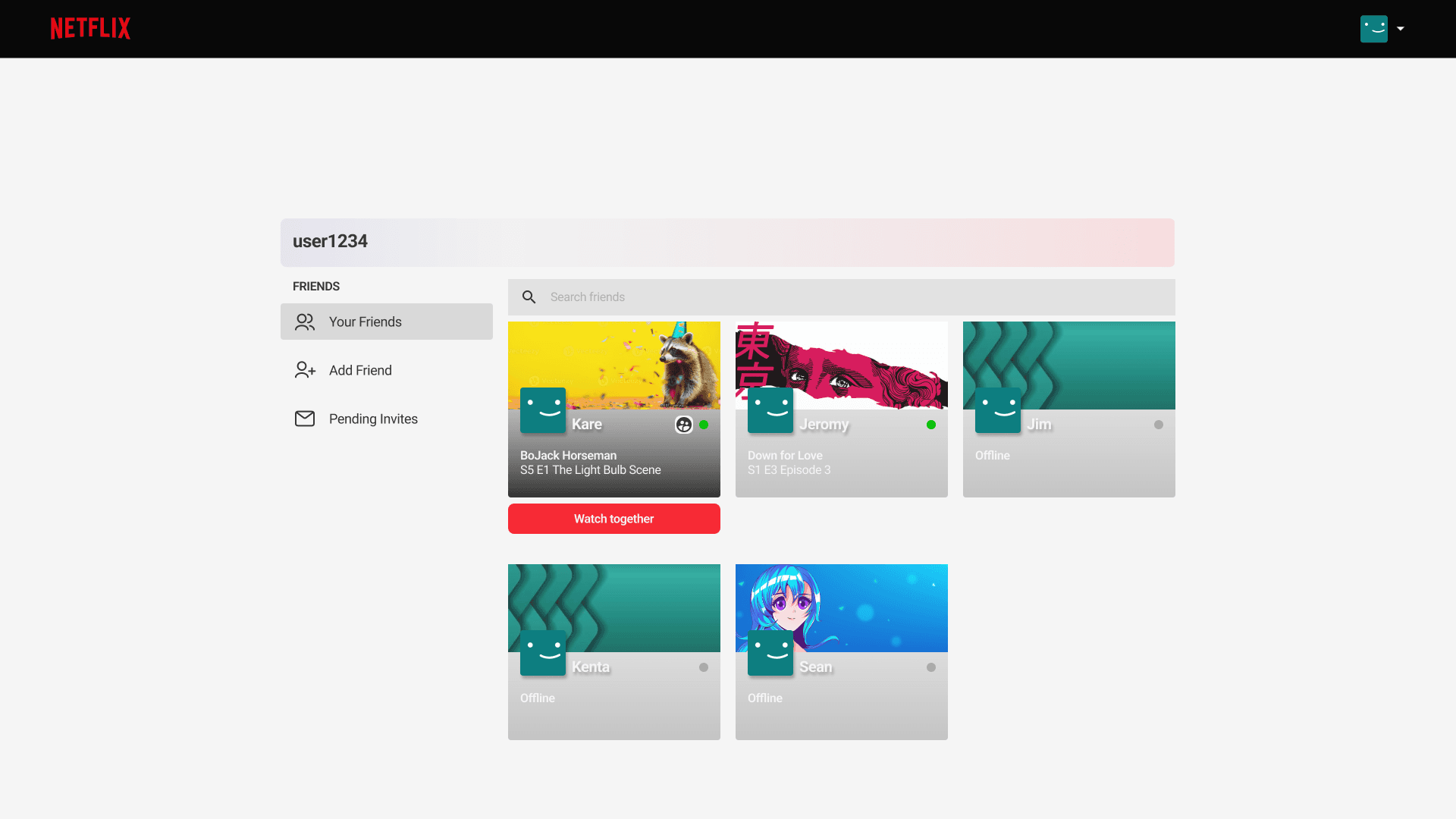The image size is (1456, 819).
Task: Click the Pending Invites envelope icon
Action: click(x=305, y=419)
